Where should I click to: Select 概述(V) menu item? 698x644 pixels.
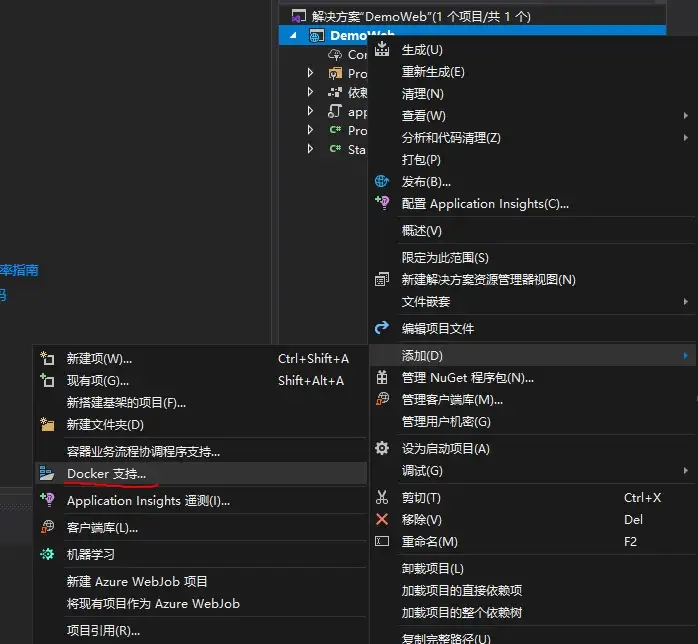click(x=422, y=231)
